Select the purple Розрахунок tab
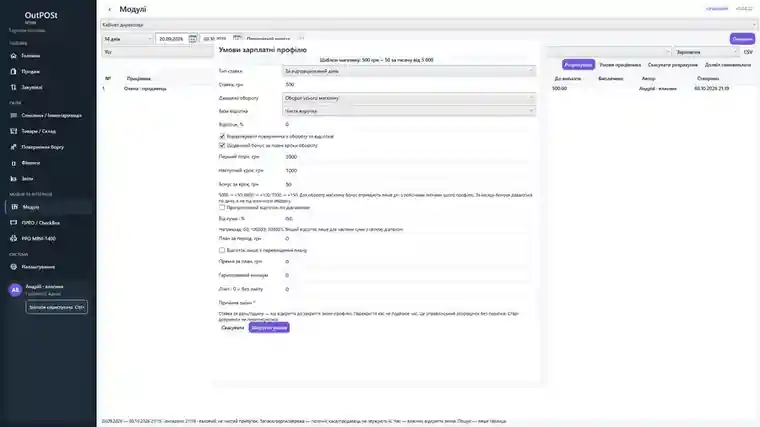760x427 pixels. click(578, 64)
